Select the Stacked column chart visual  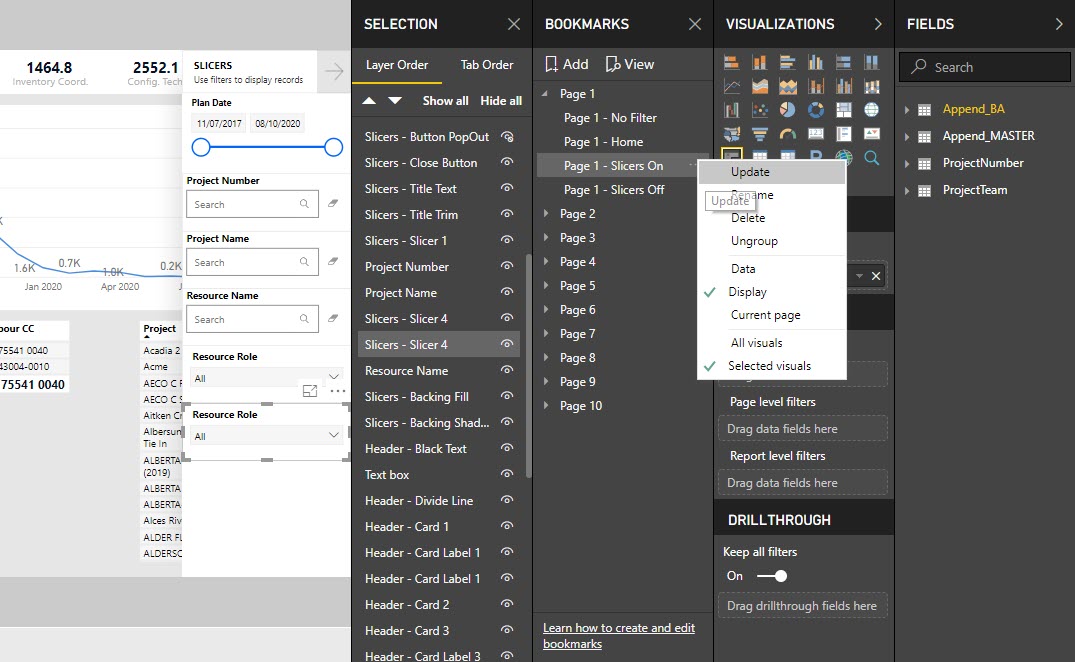pyautogui.click(x=760, y=63)
